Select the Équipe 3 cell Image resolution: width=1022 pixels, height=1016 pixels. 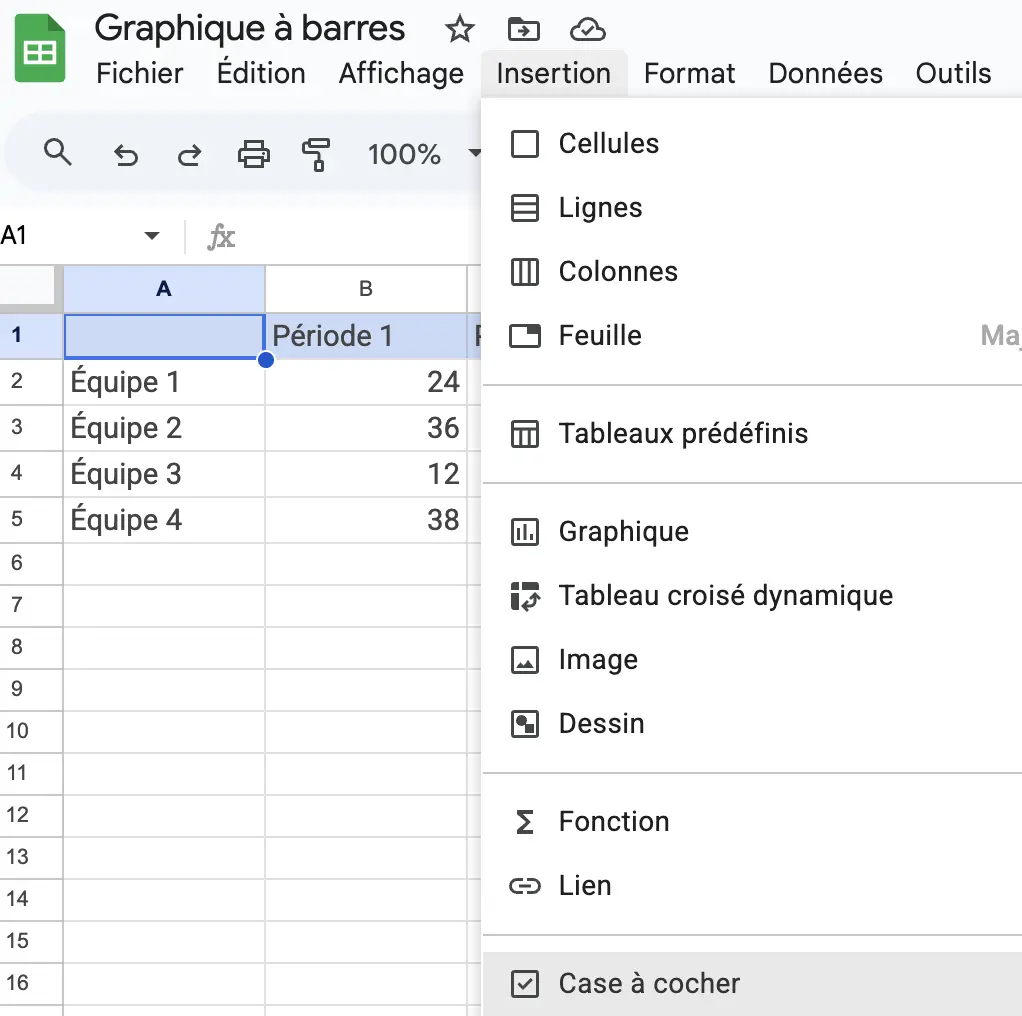(x=164, y=474)
